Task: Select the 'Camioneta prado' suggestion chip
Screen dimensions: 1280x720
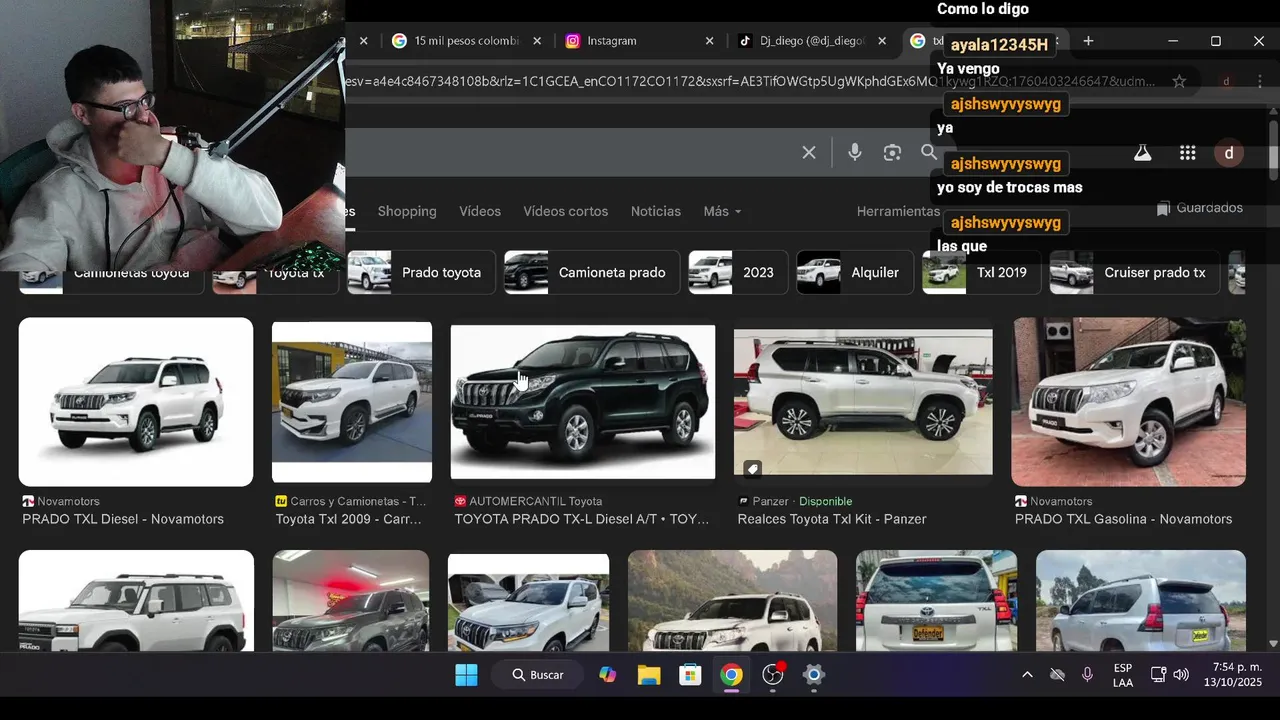Action: tap(592, 272)
